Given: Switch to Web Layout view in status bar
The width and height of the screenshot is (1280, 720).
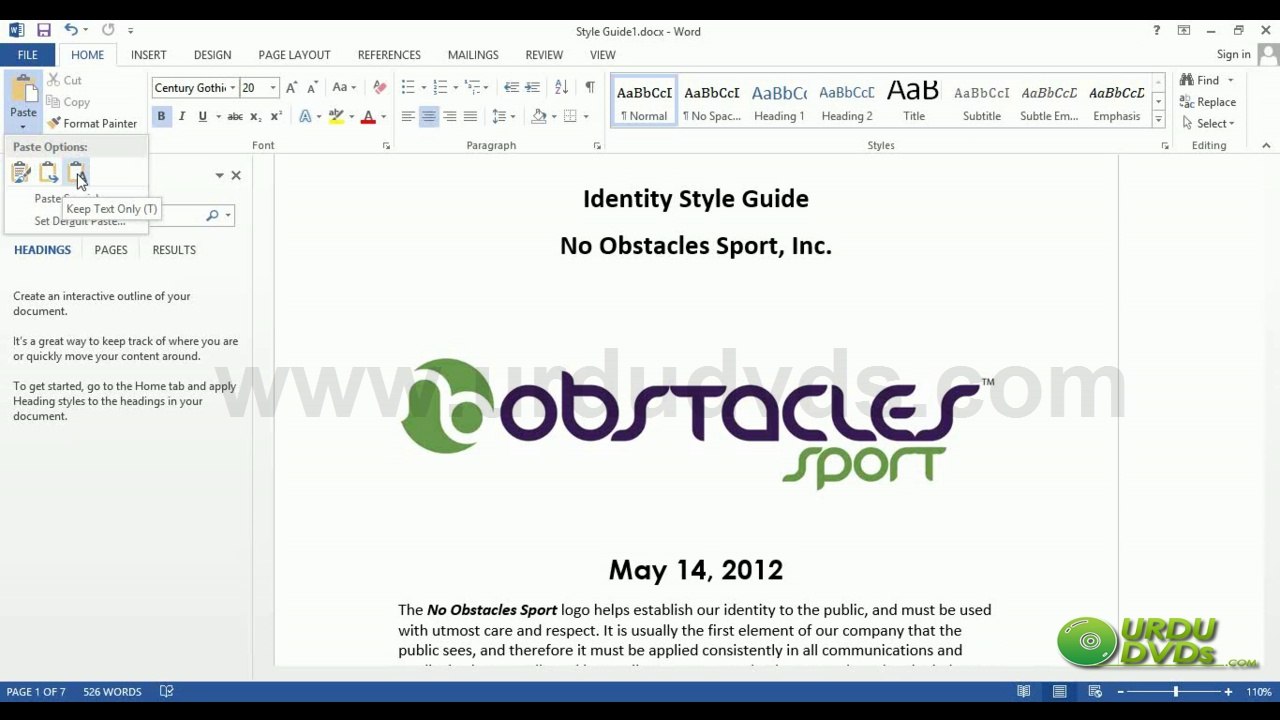Looking at the screenshot, I should pos(1095,691).
